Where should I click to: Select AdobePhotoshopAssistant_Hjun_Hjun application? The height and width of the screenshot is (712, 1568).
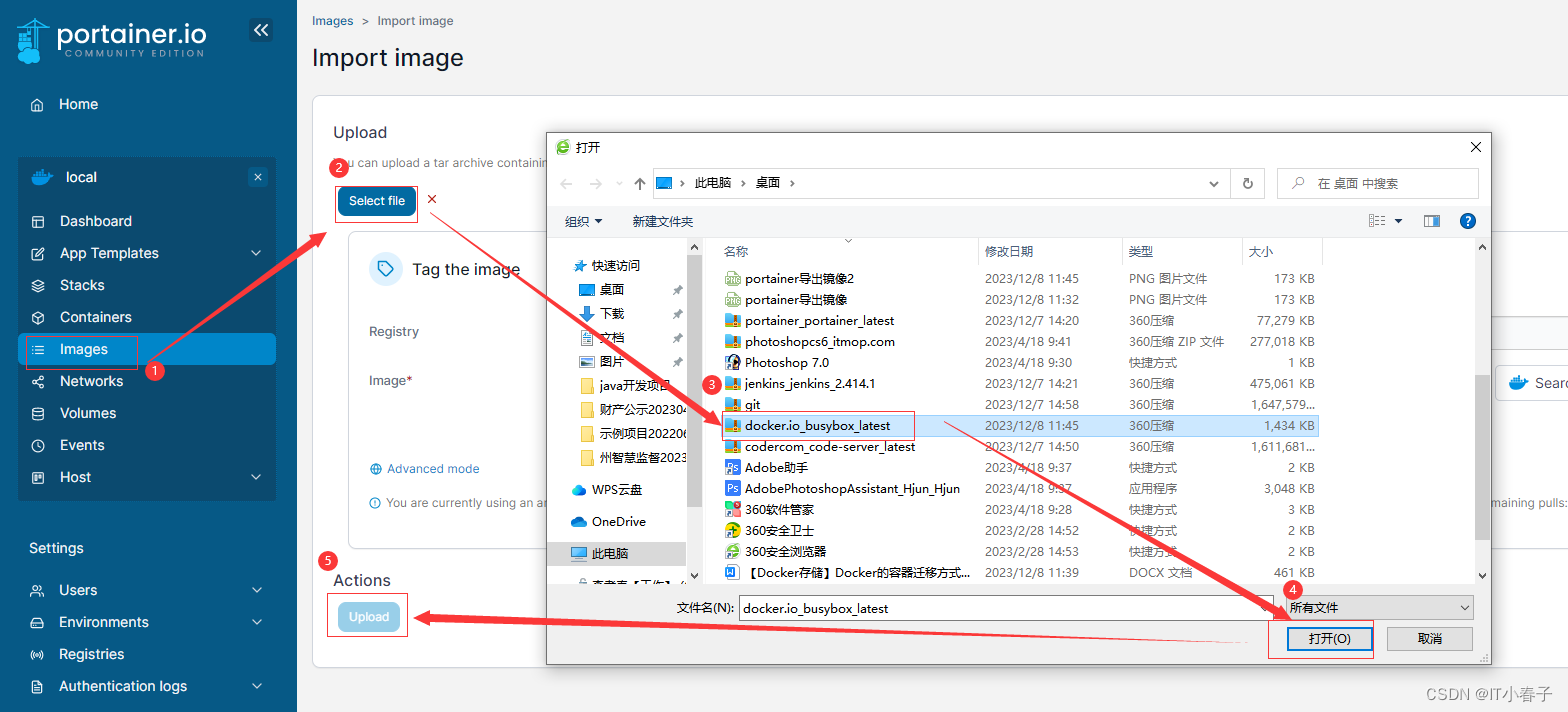852,489
